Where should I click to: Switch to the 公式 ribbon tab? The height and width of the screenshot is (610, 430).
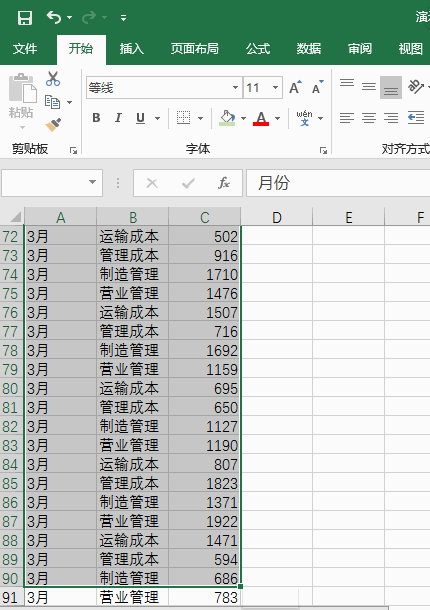[258, 49]
